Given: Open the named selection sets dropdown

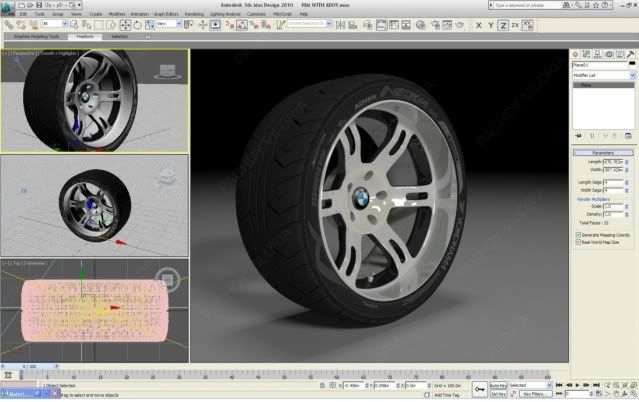Looking at the screenshot, I should [x=310, y=24].
